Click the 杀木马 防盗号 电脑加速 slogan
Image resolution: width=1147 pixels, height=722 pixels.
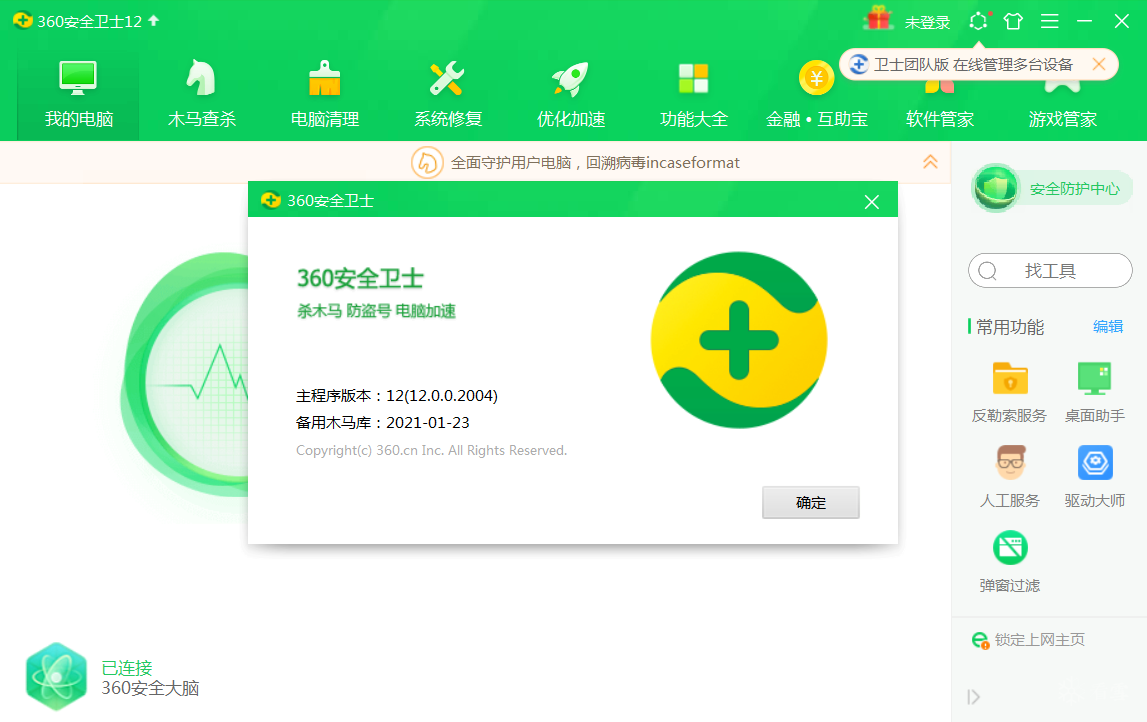376,311
